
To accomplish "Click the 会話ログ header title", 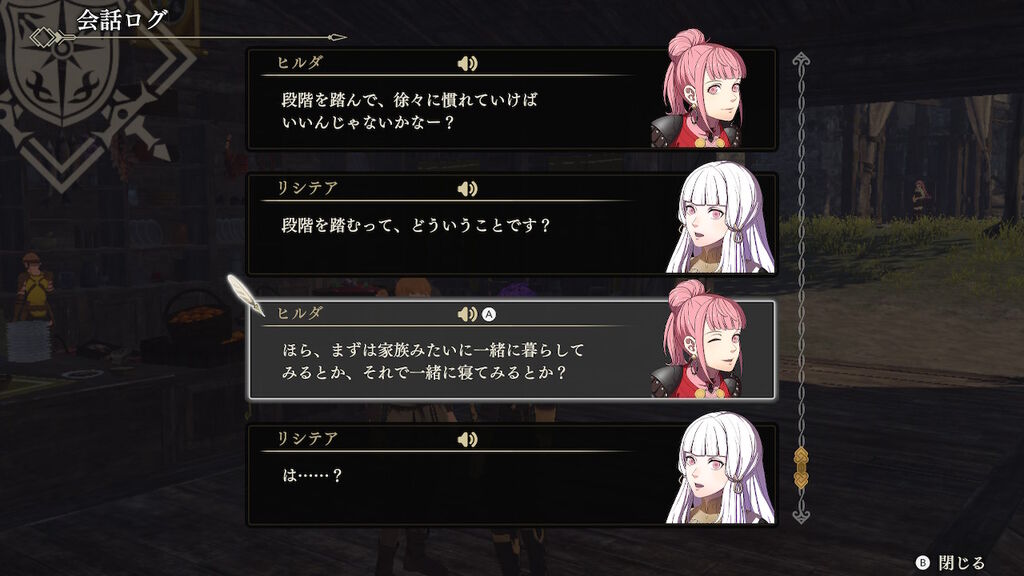I will 121,20.
